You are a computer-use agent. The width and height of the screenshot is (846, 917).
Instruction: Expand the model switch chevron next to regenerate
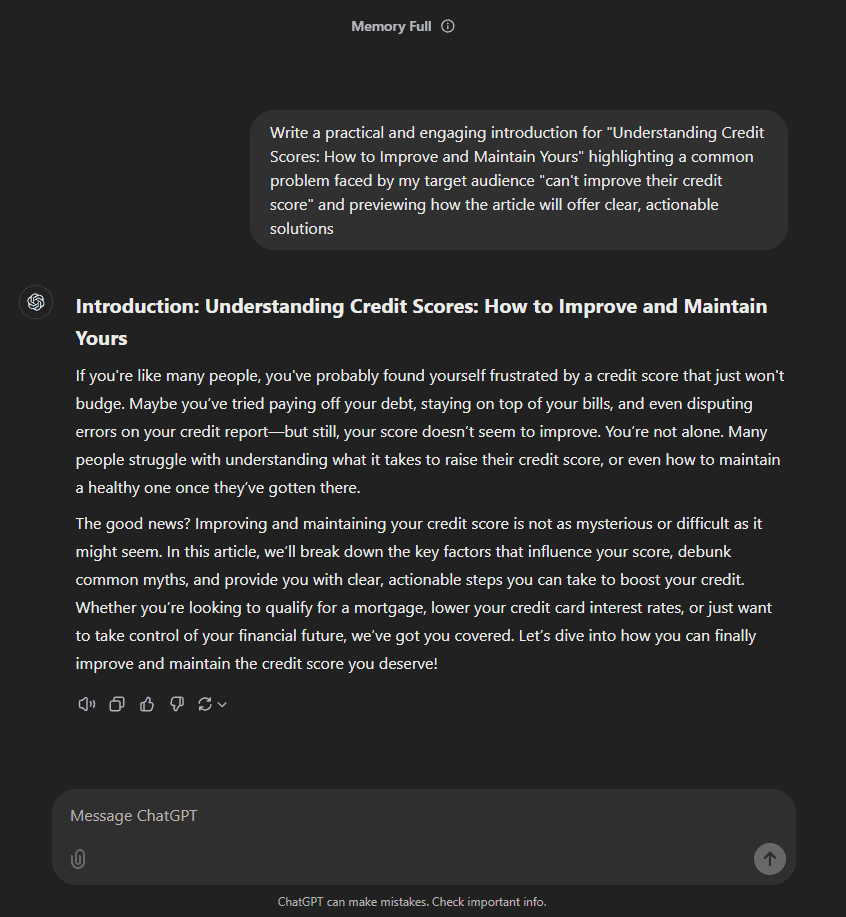[222, 705]
